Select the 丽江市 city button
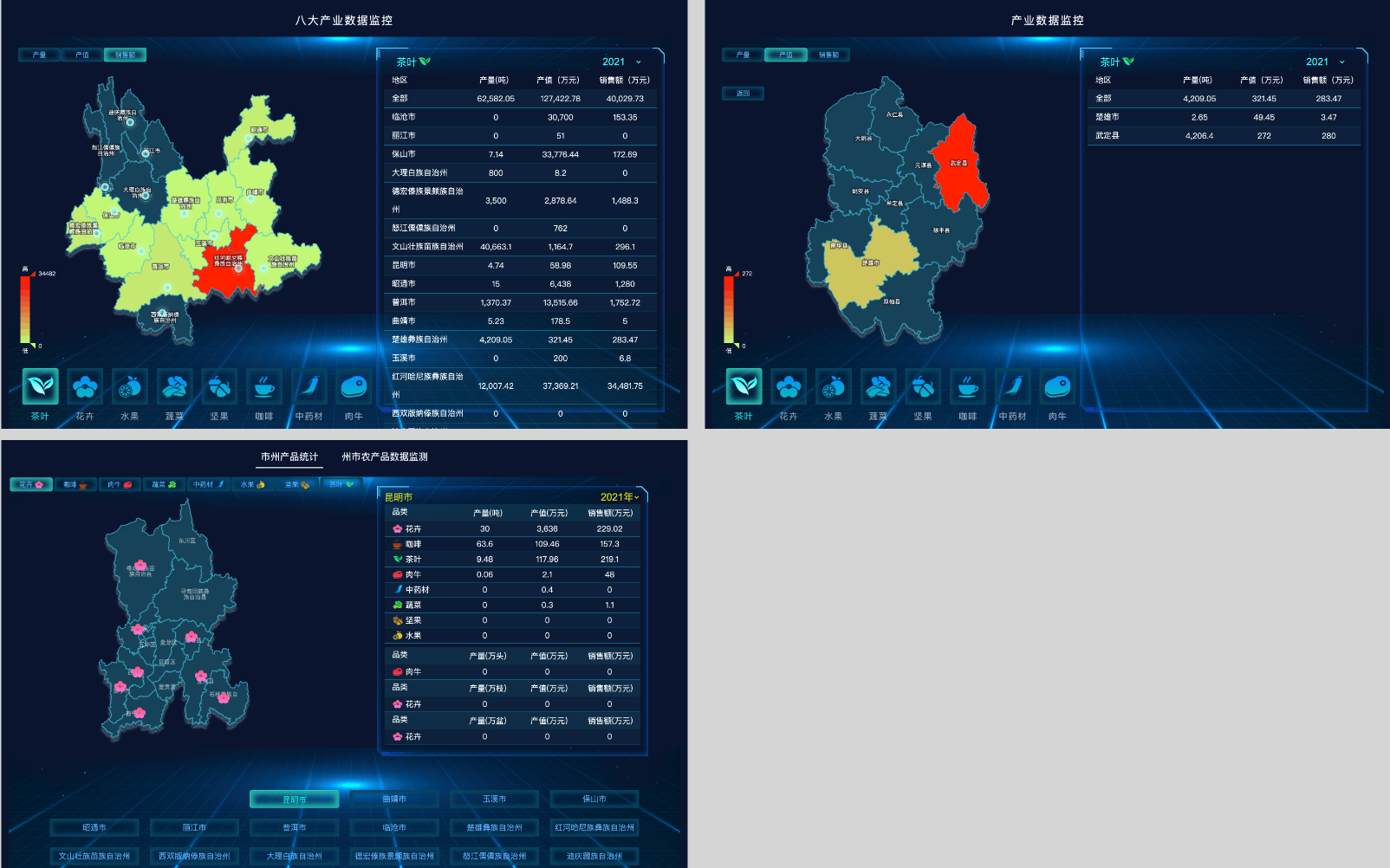Image resolution: width=1390 pixels, height=868 pixels. click(x=194, y=827)
